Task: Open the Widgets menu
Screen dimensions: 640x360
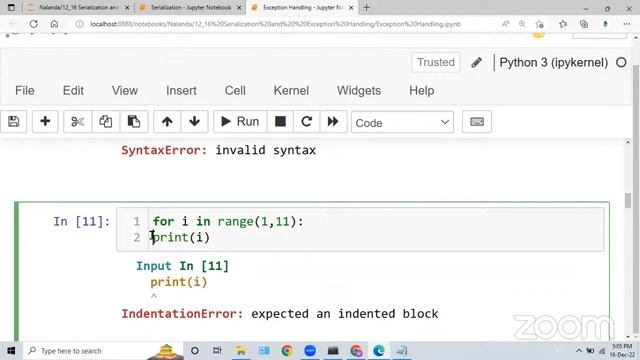Action: click(359, 91)
